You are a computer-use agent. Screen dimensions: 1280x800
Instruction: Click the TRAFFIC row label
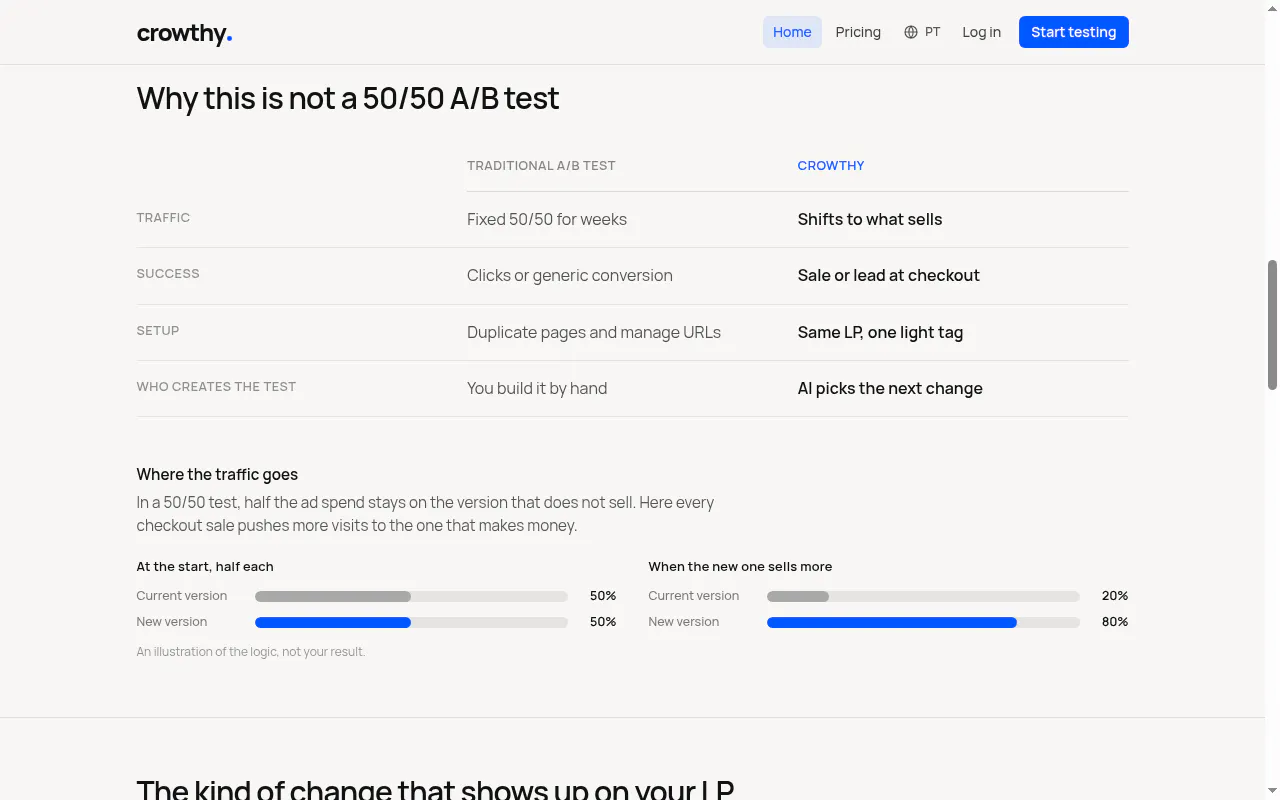[x=163, y=218]
